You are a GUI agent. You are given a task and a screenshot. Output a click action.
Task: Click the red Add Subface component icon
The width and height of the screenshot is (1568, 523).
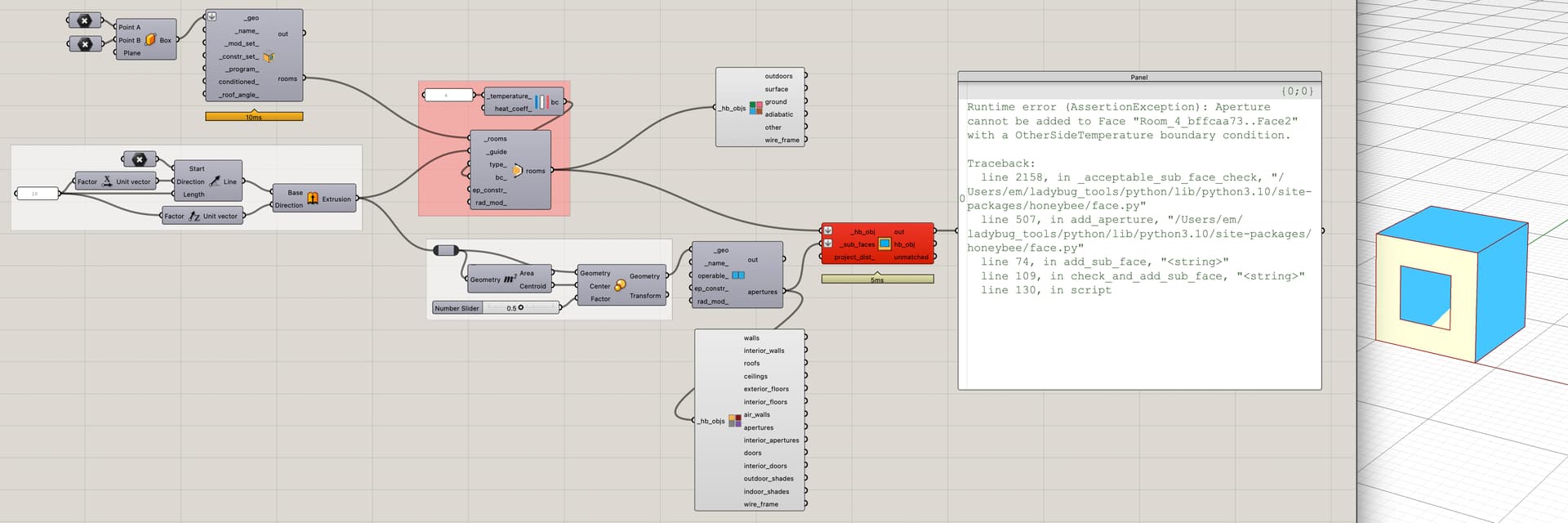[884, 244]
